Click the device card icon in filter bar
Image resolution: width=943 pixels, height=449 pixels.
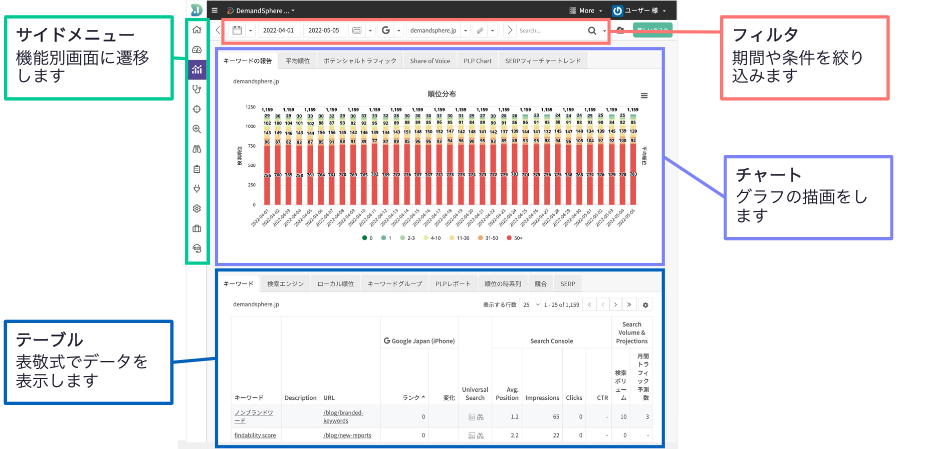pos(357,30)
